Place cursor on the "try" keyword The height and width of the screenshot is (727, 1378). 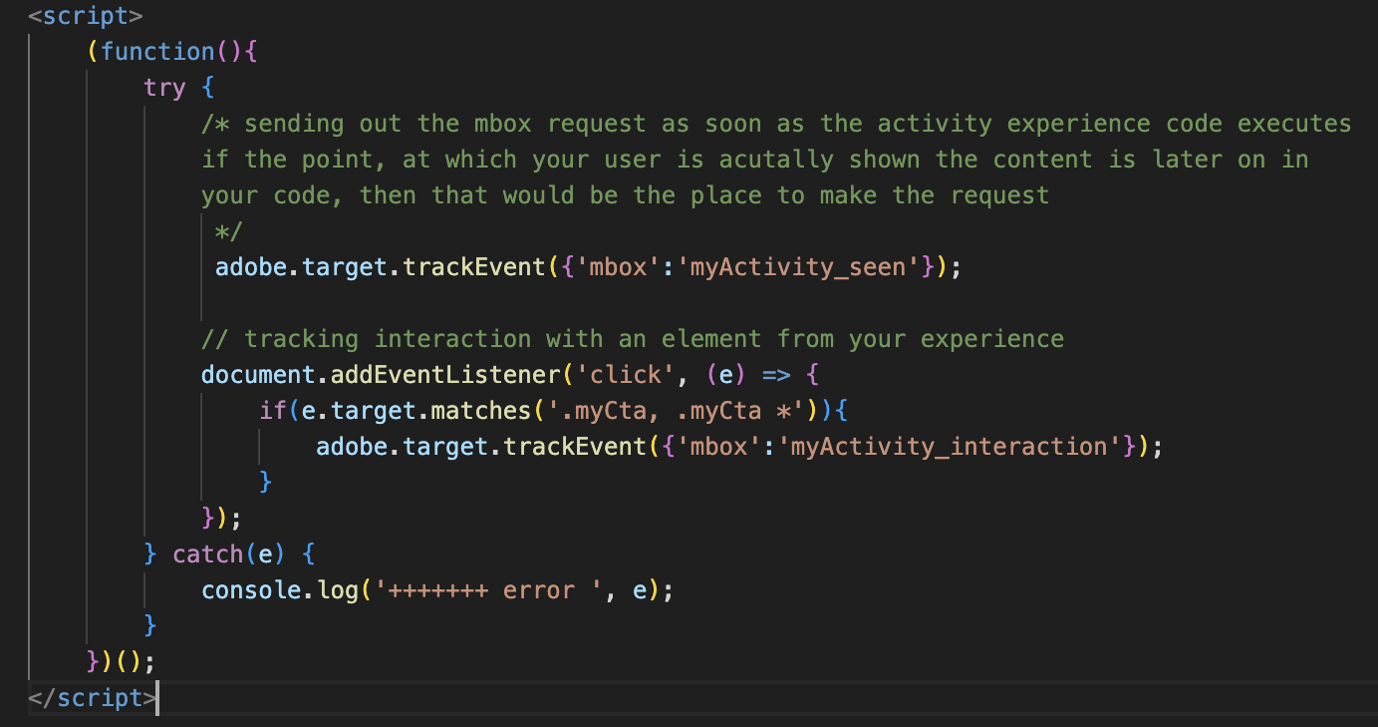(x=165, y=88)
